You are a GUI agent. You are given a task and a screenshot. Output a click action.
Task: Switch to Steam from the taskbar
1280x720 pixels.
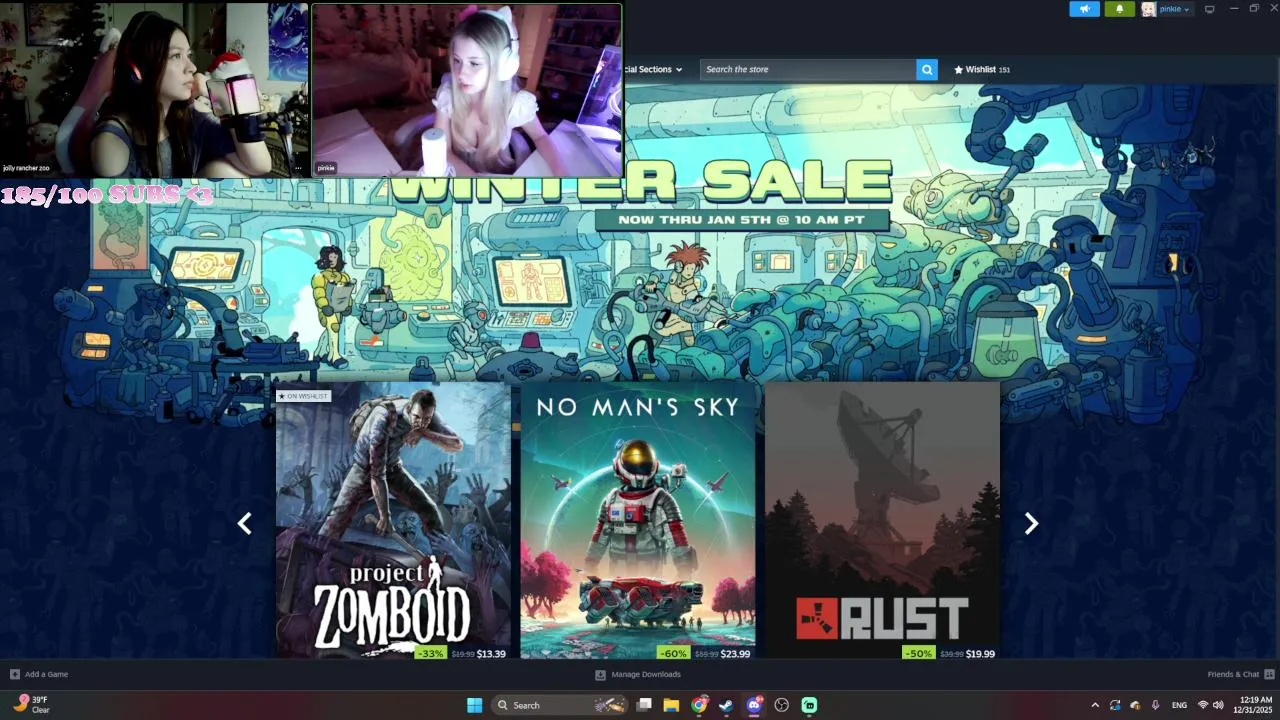click(726, 705)
